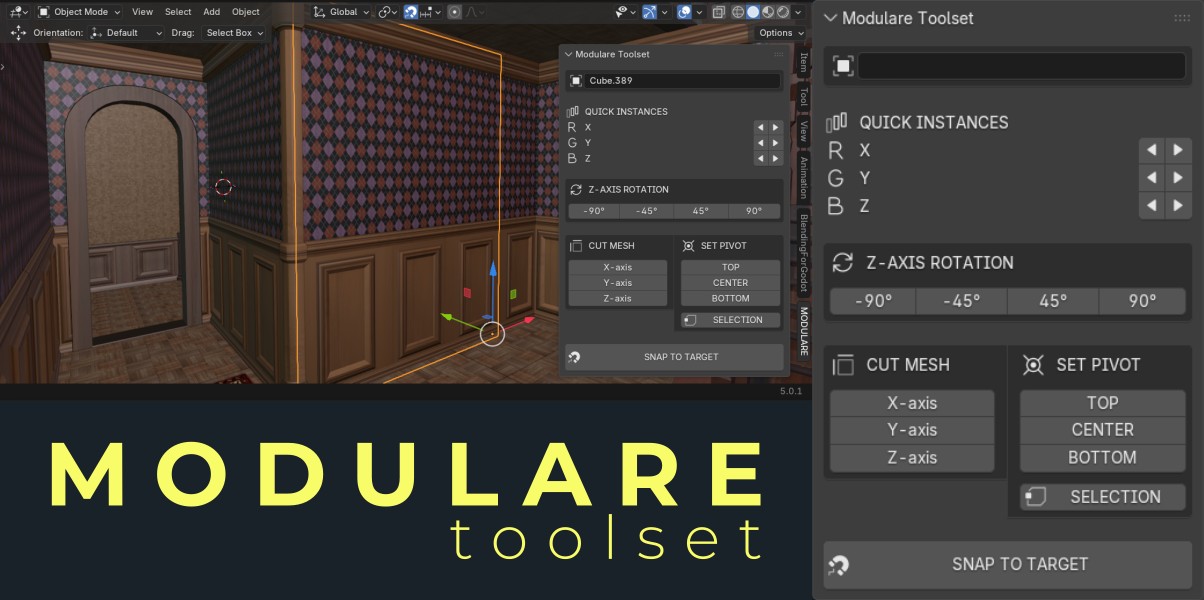Switch to solid viewport shading
1204x600 pixels.
coord(753,12)
